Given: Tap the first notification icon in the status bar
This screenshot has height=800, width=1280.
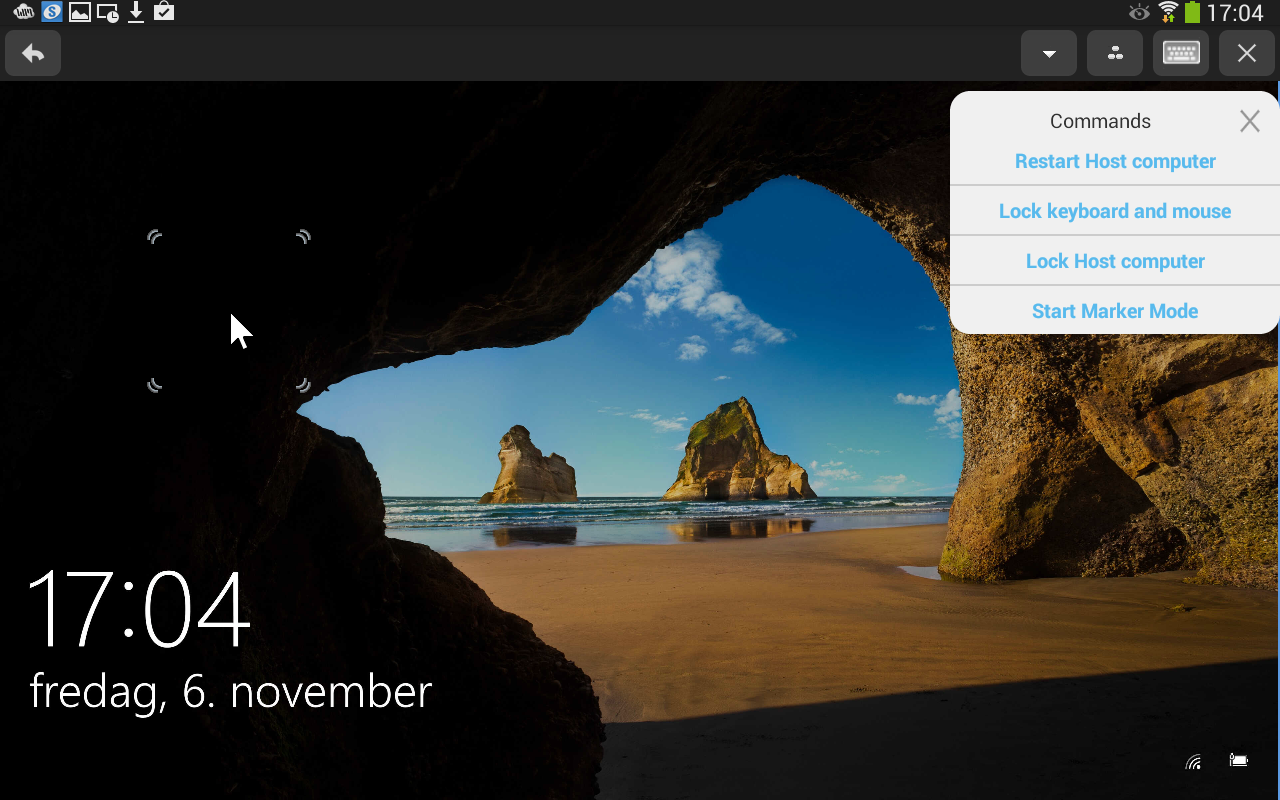Looking at the screenshot, I should [23, 12].
